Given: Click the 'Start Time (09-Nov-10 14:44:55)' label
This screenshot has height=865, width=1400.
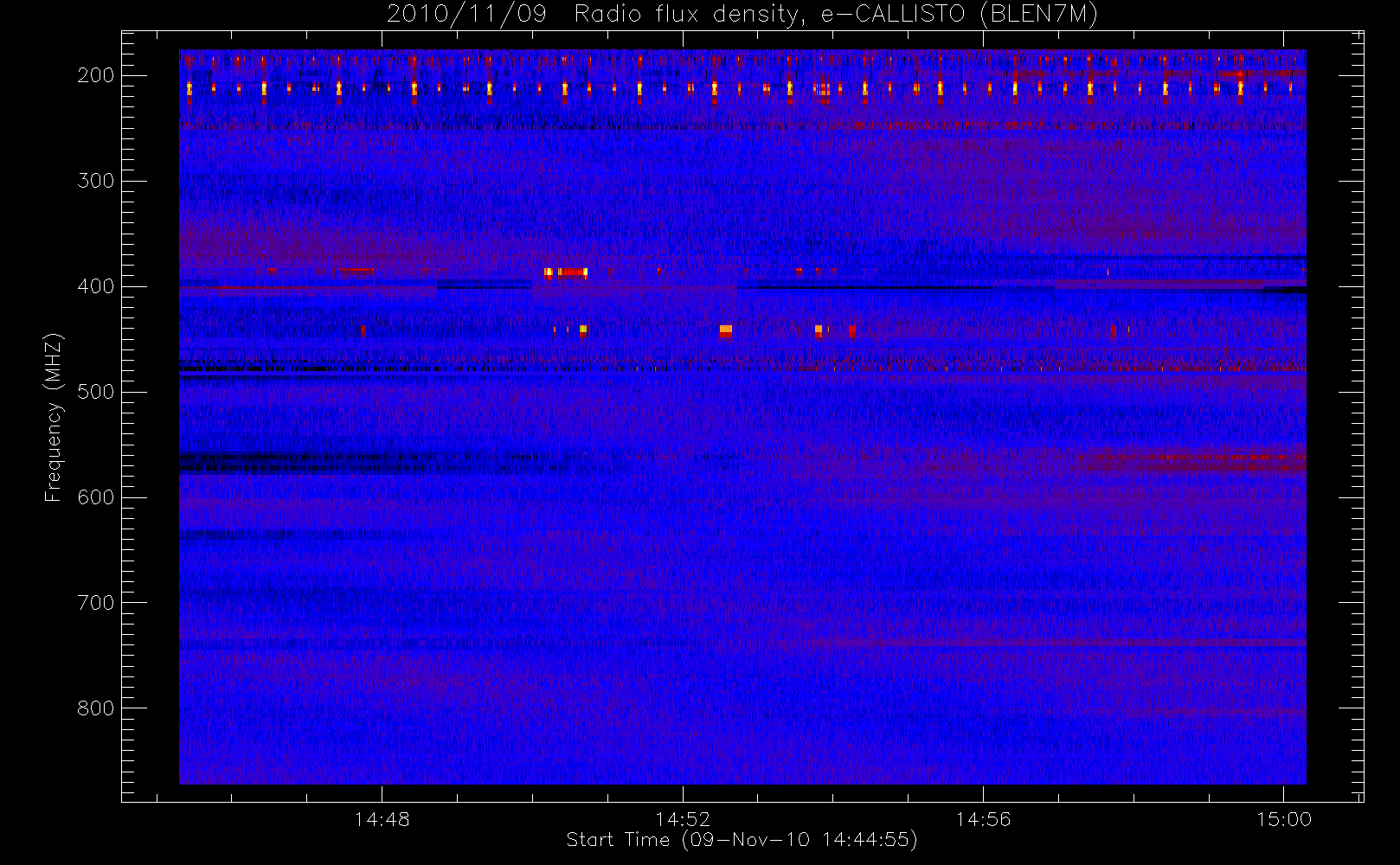Looking at the screenshot, I should 742,840.
